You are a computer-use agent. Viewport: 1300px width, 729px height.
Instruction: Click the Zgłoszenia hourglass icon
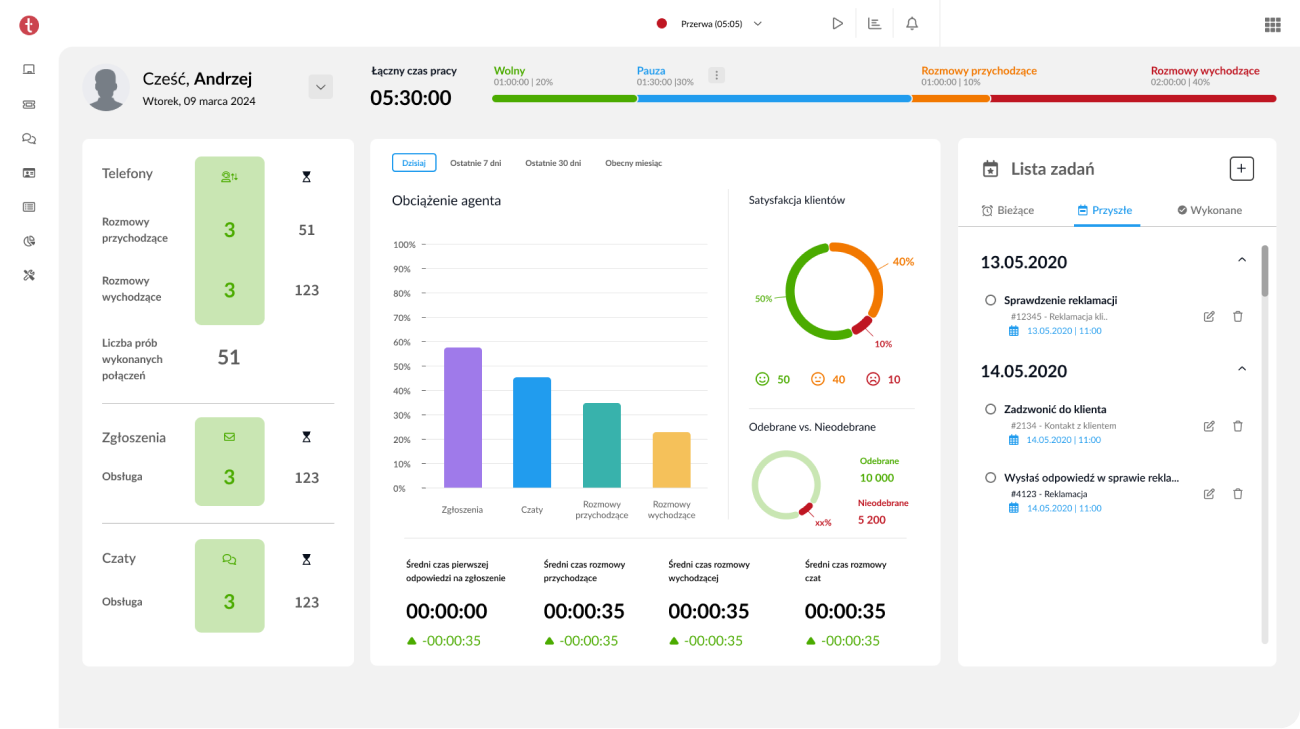306,437
